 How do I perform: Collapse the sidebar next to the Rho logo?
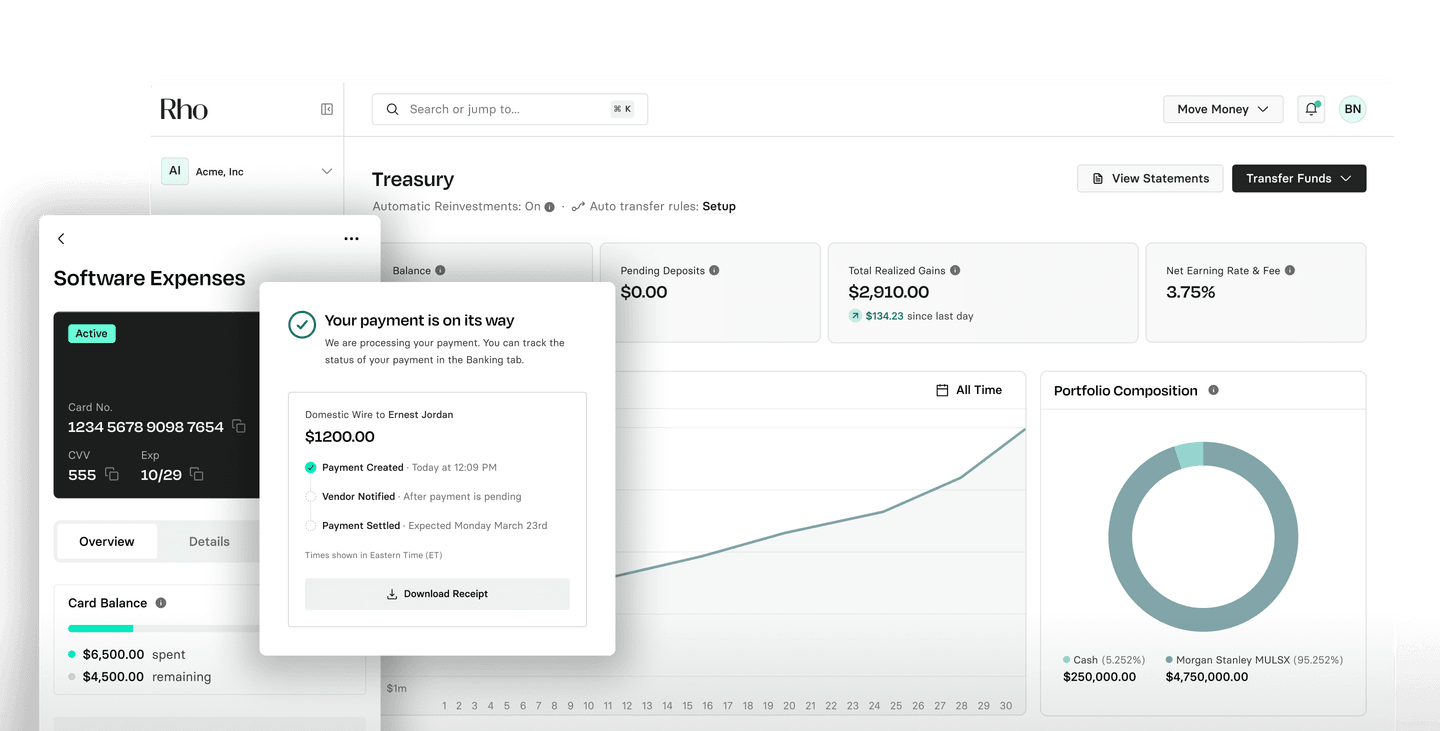point(327,109)
